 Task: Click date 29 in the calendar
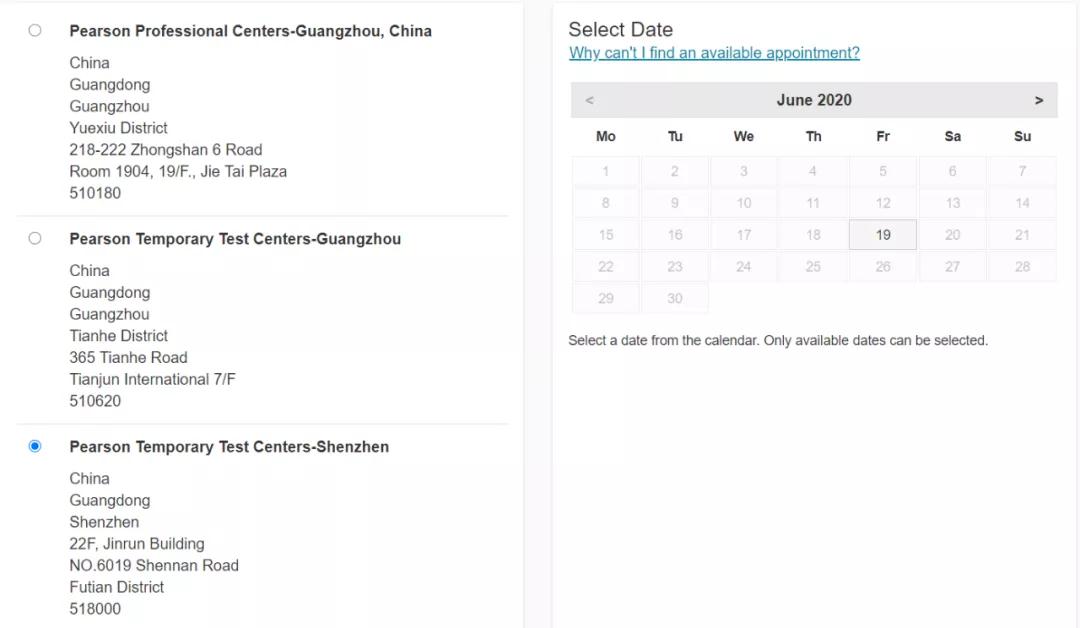605,298
